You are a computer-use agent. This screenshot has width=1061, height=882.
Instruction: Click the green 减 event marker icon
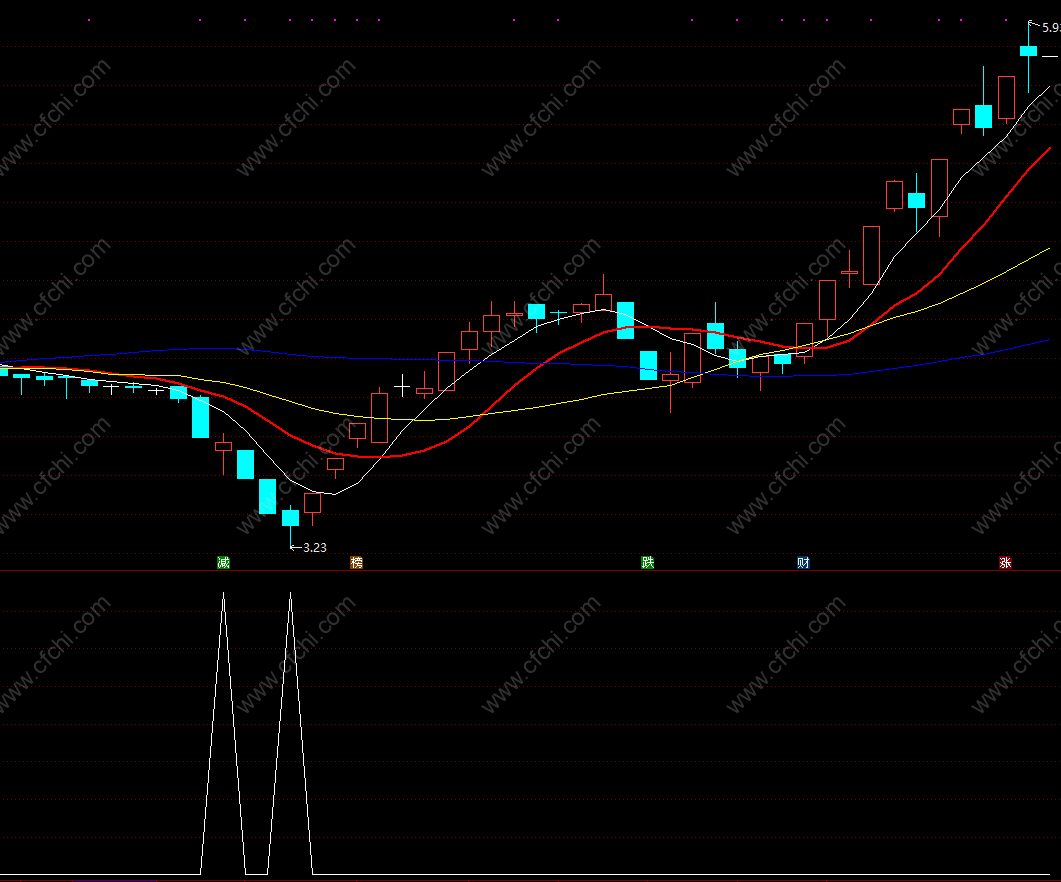click(x=223, y=563)
